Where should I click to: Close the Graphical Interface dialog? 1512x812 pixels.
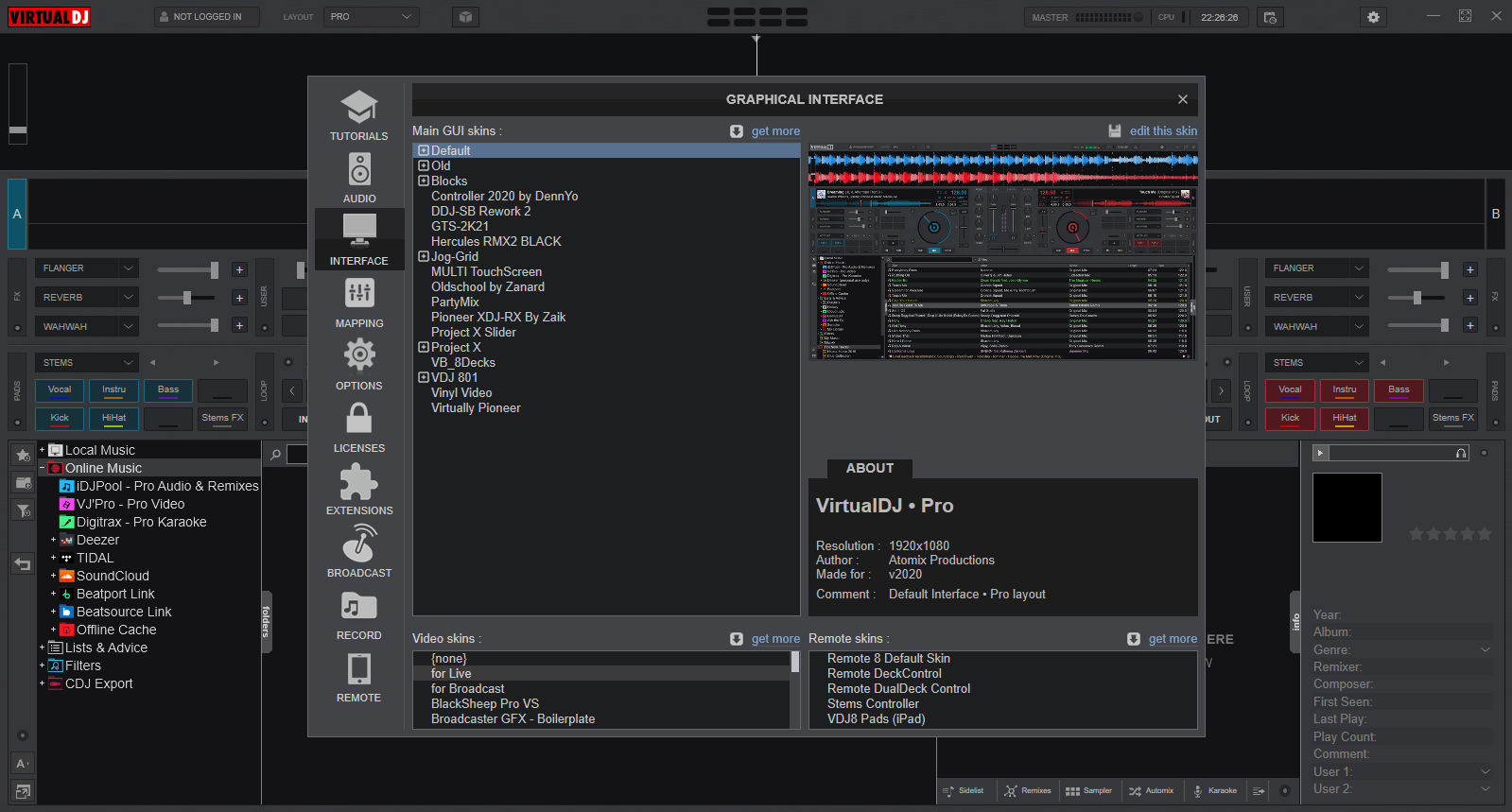tap(1182, 99)
